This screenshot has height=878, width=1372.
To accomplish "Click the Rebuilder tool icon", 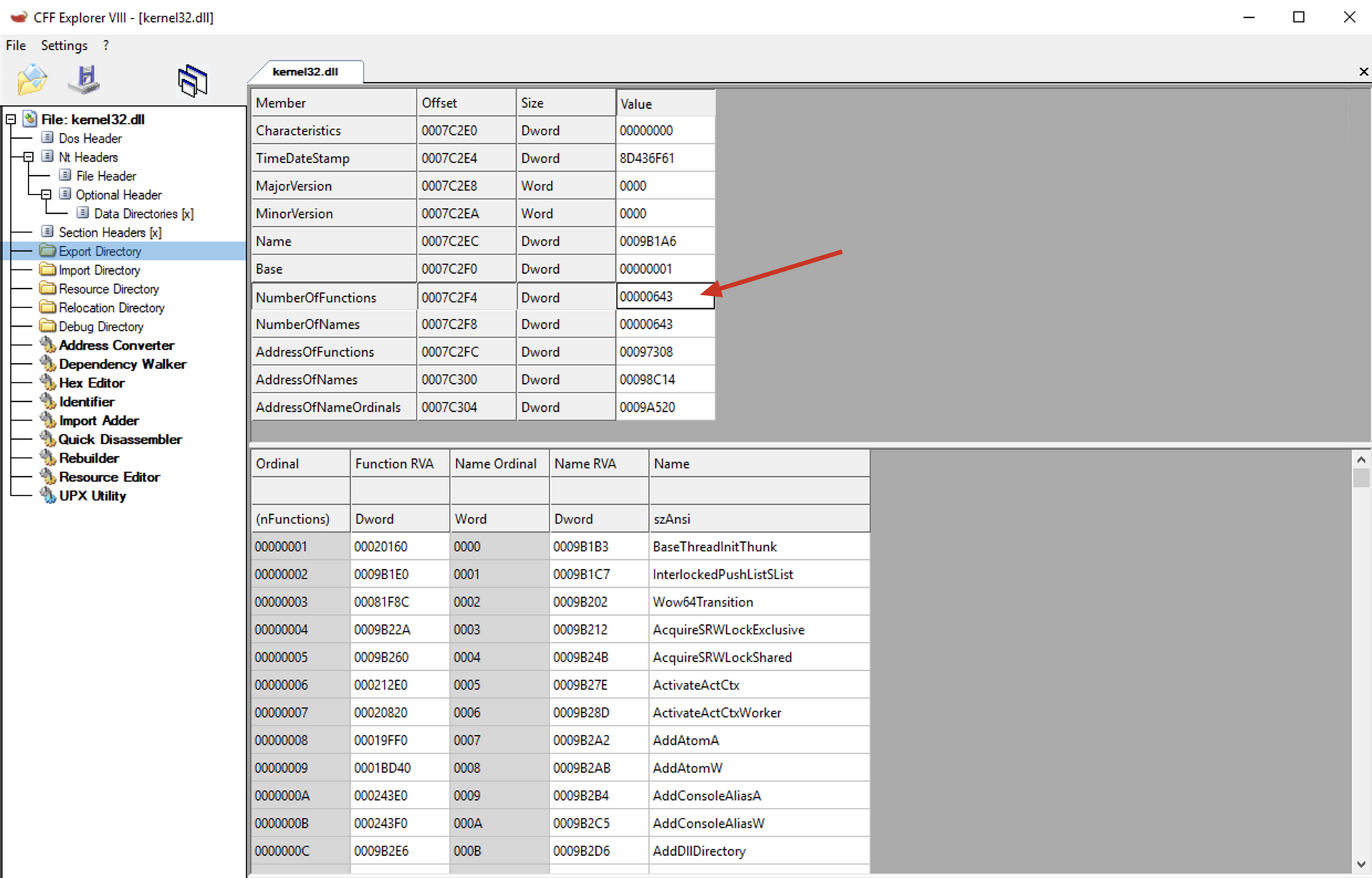I will pos(48,458).
